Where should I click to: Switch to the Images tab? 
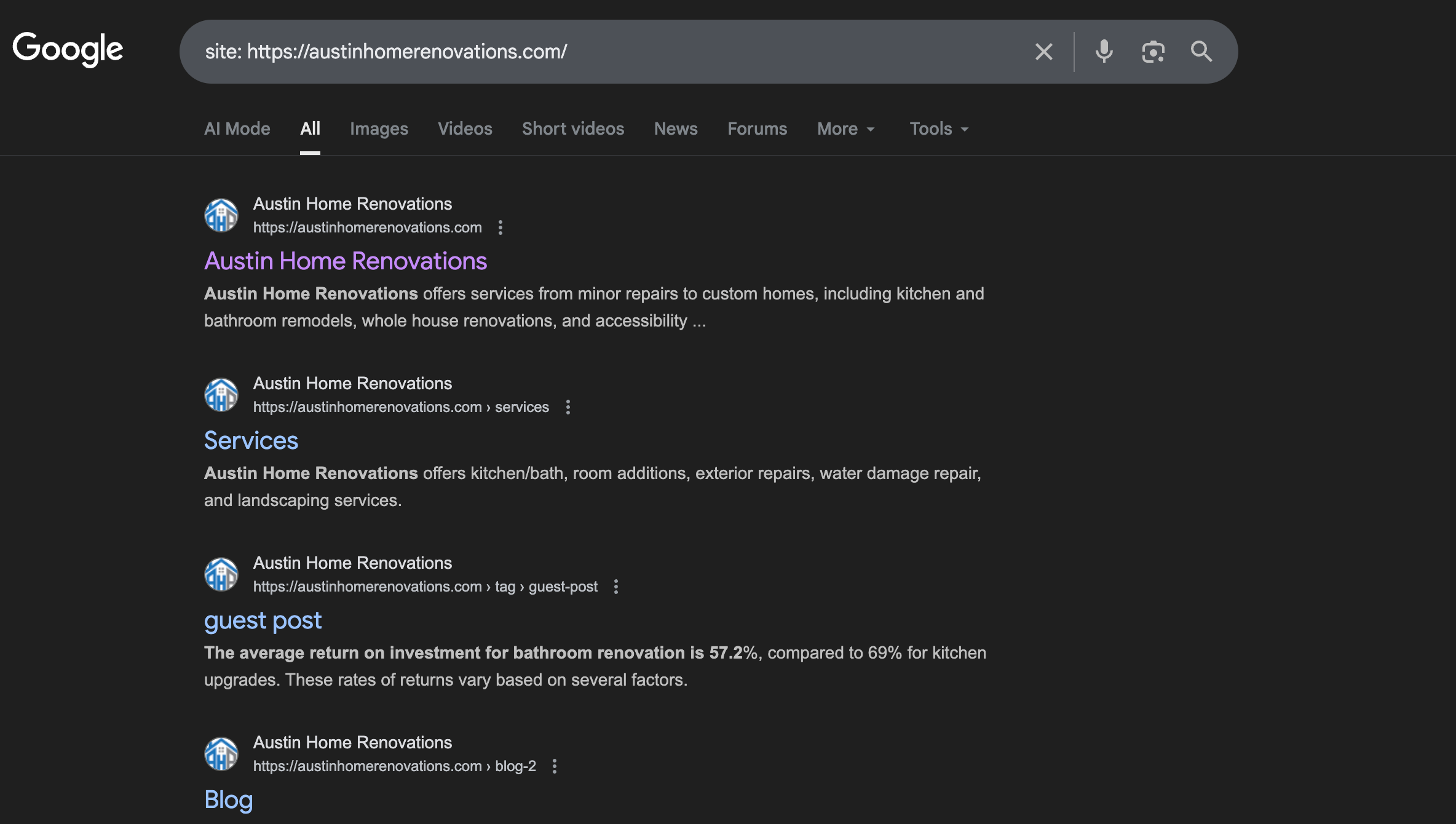click(x=379, y=129)
